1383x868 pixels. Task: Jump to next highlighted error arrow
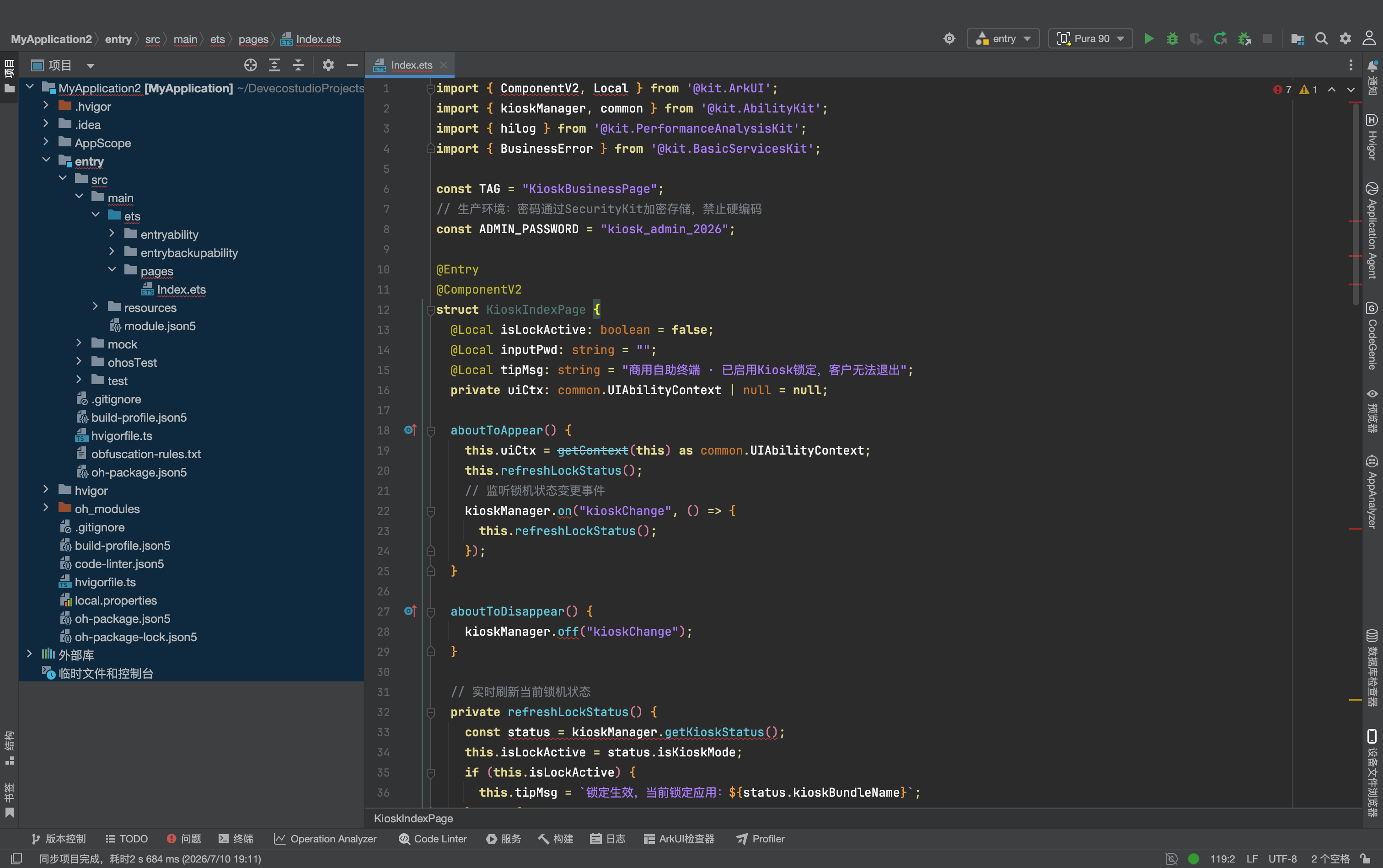click(x=1351, y=90)
